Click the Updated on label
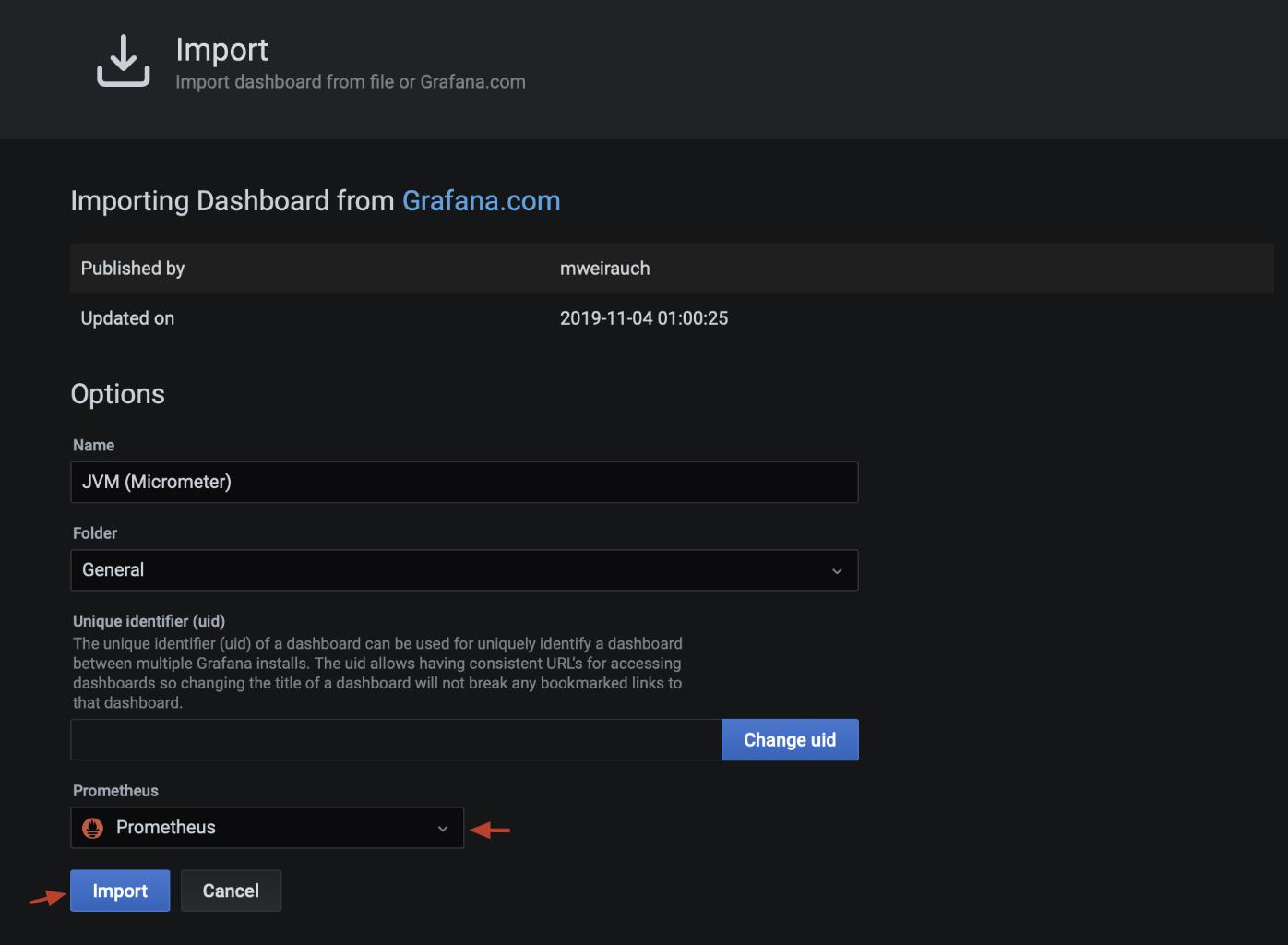The image size is (1288, 945). 127,318
